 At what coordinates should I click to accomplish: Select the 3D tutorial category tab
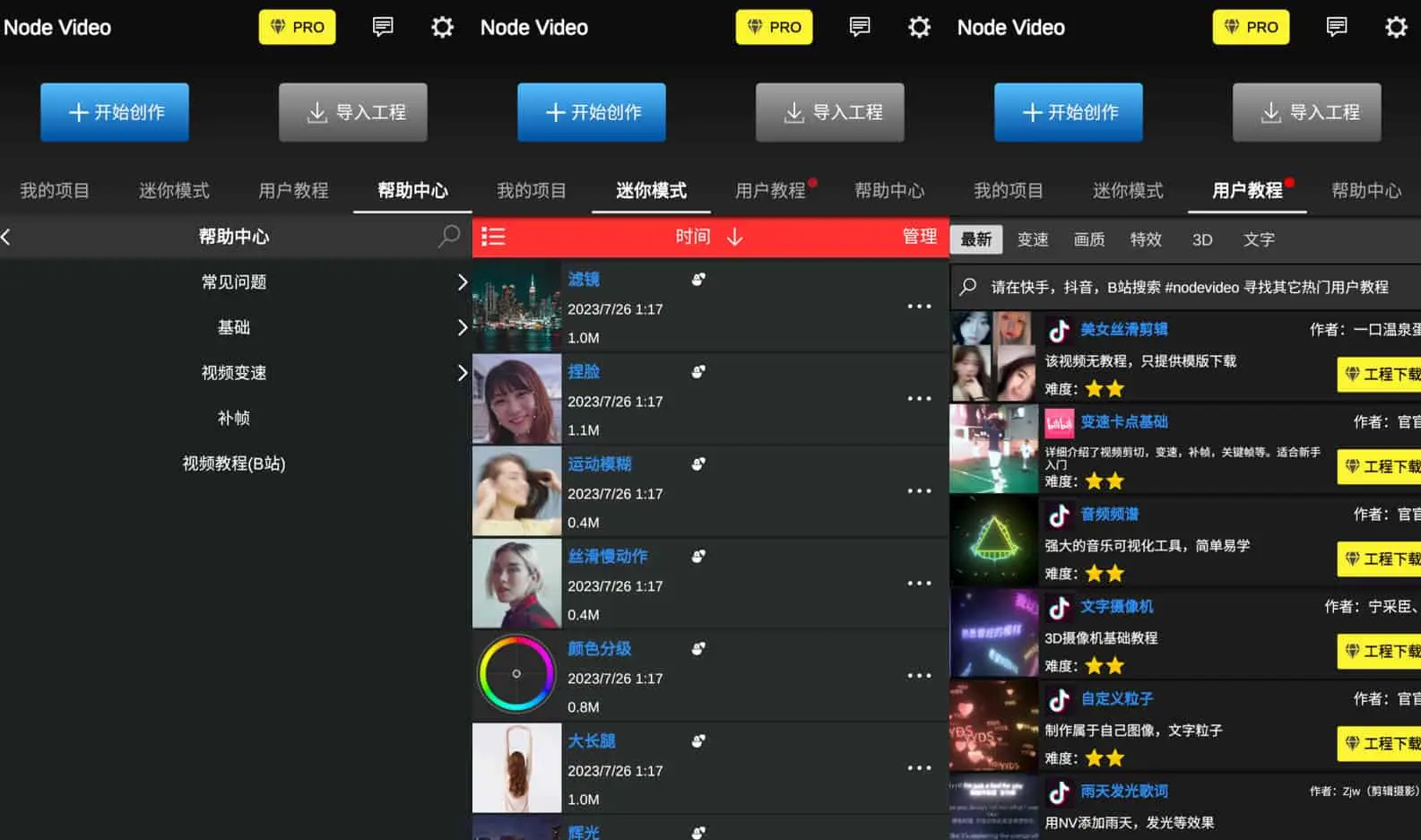1201,239
